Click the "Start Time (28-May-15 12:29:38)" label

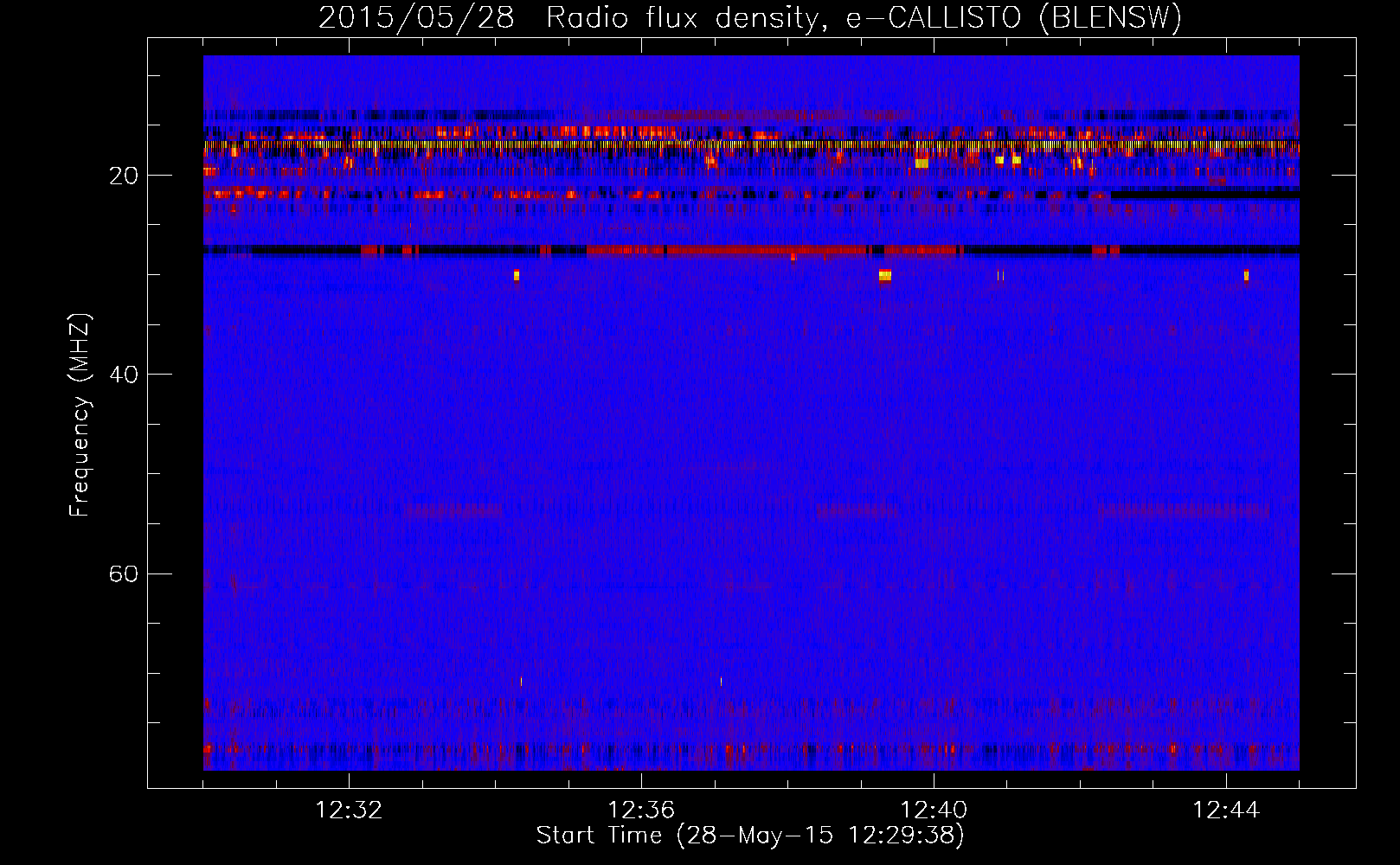(x=750, y=836)
